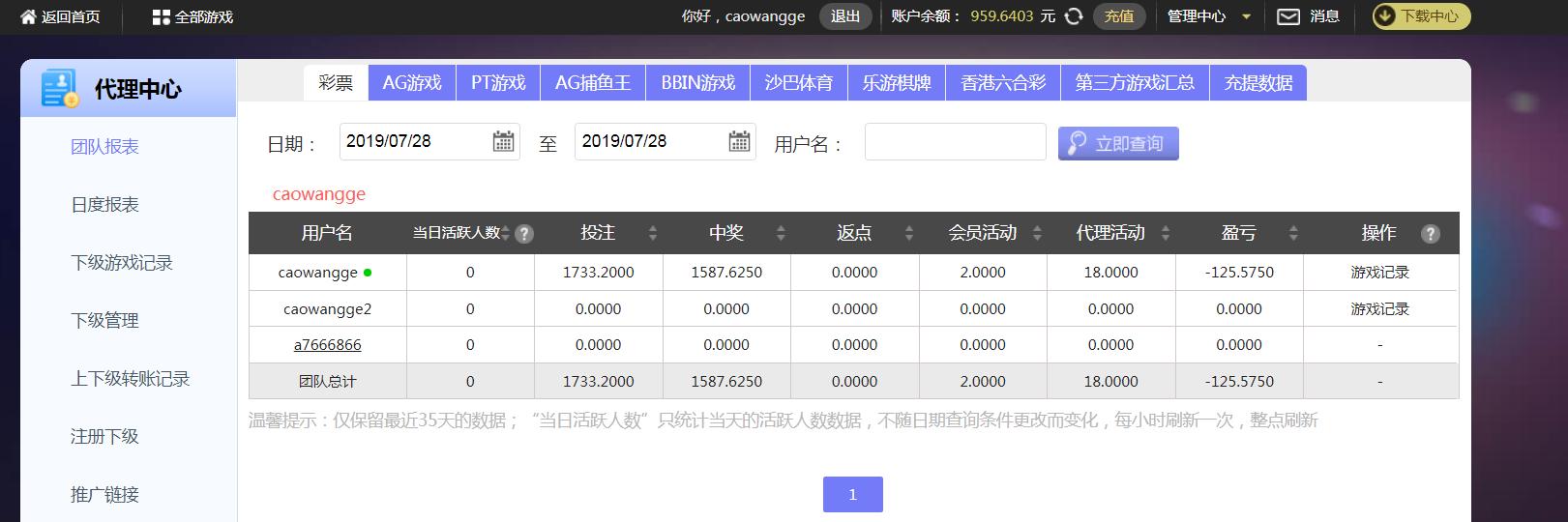The width and height of the screenshot is (1568, 522).
Task: Open 上下级转账记录 in the sidebar
Action: tap(130, 379)
